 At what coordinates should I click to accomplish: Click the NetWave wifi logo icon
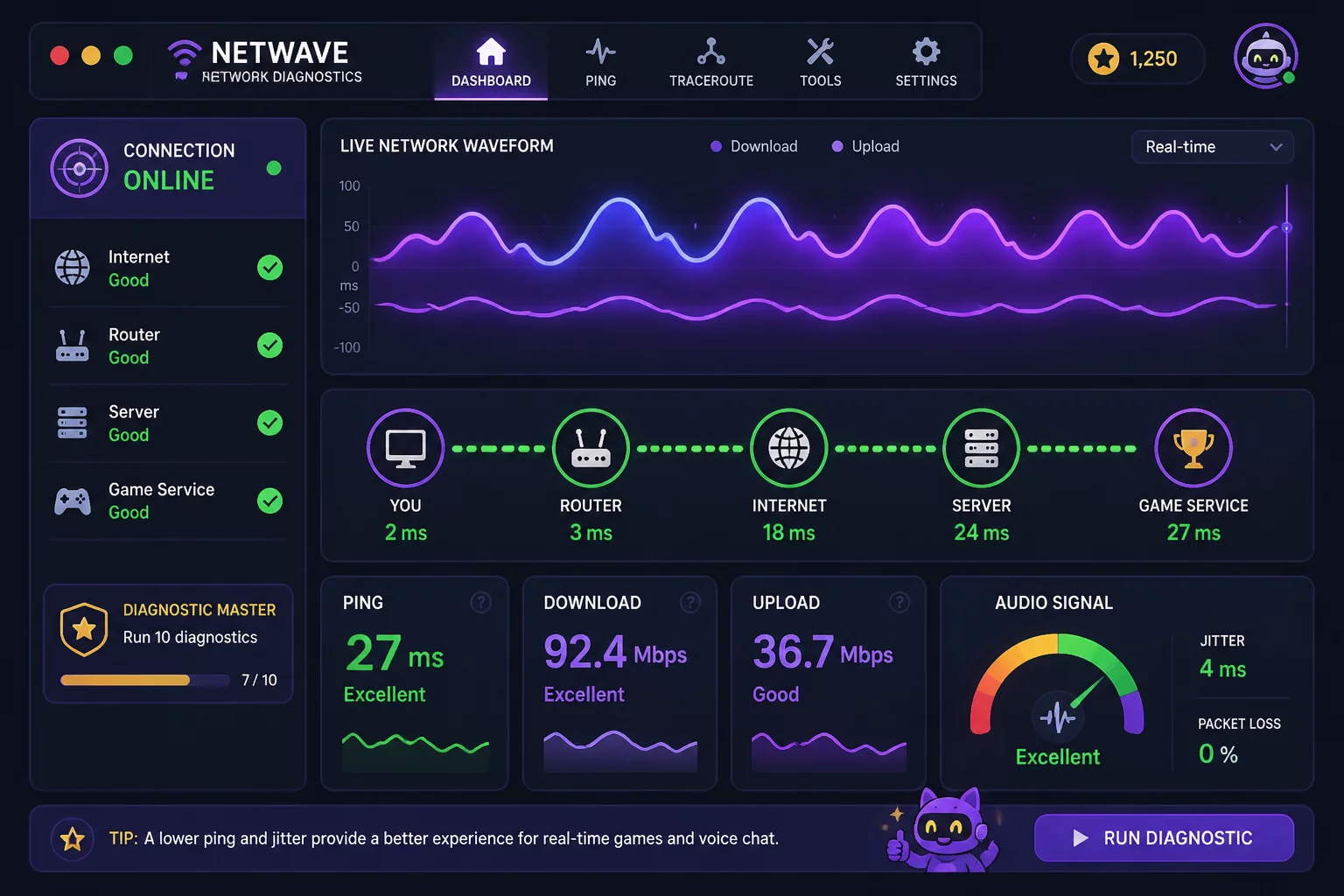pyautogui.click(x=184, y=58)
